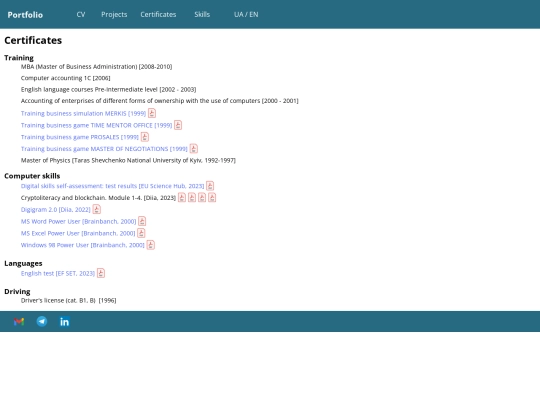The height and width of the screenshot is (405, 540).
Task: Click Master of Physics entry text
Action: pyautogui.click(x=128, y=160)
